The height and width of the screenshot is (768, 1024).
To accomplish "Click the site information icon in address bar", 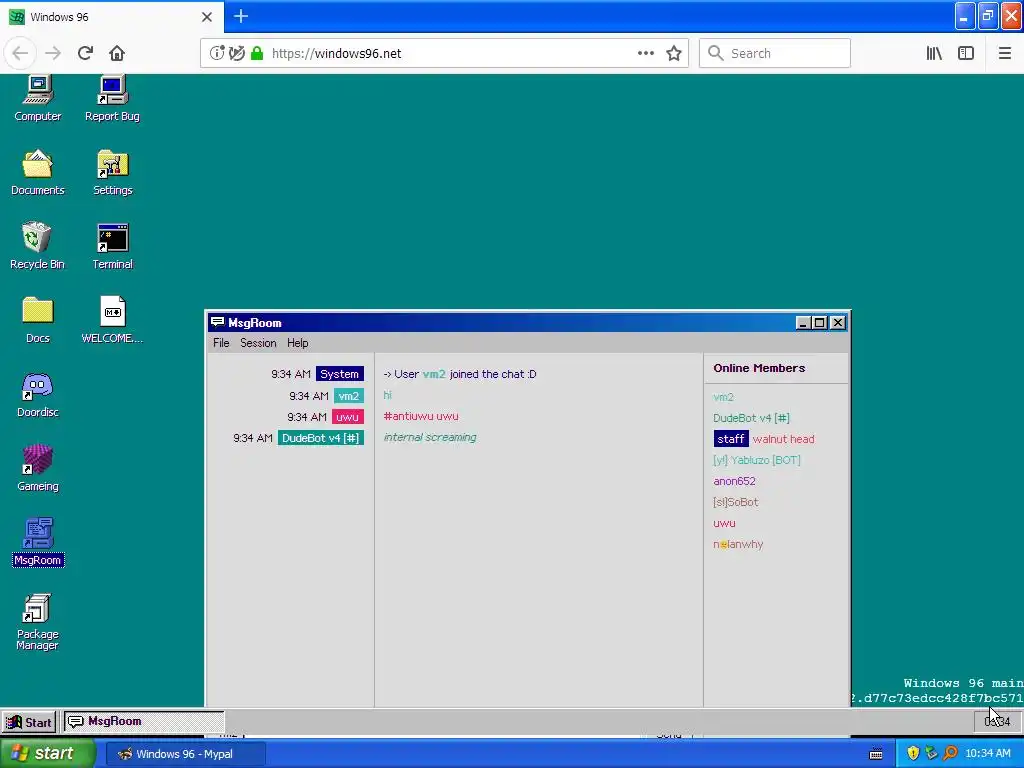I will pyautogui.click(x=217, y=53).
